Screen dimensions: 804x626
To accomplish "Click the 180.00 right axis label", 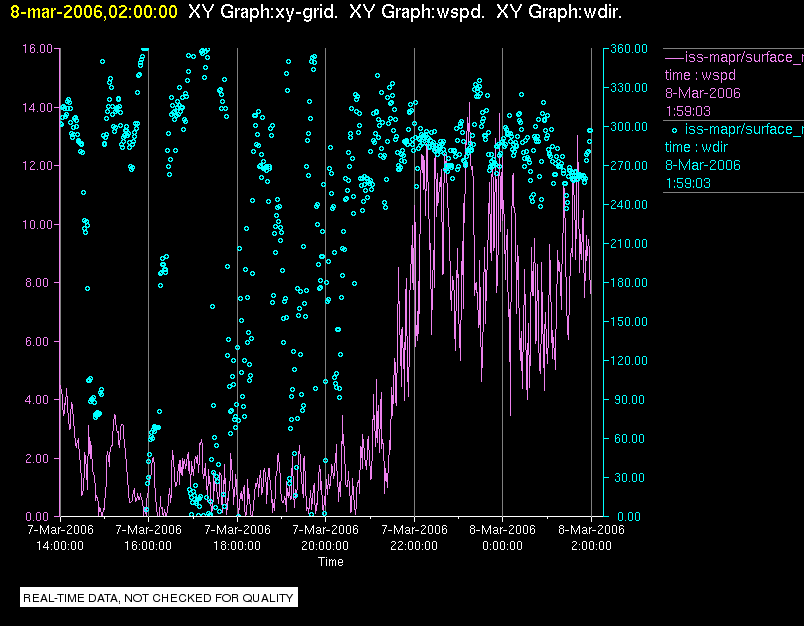I will 629,282.
